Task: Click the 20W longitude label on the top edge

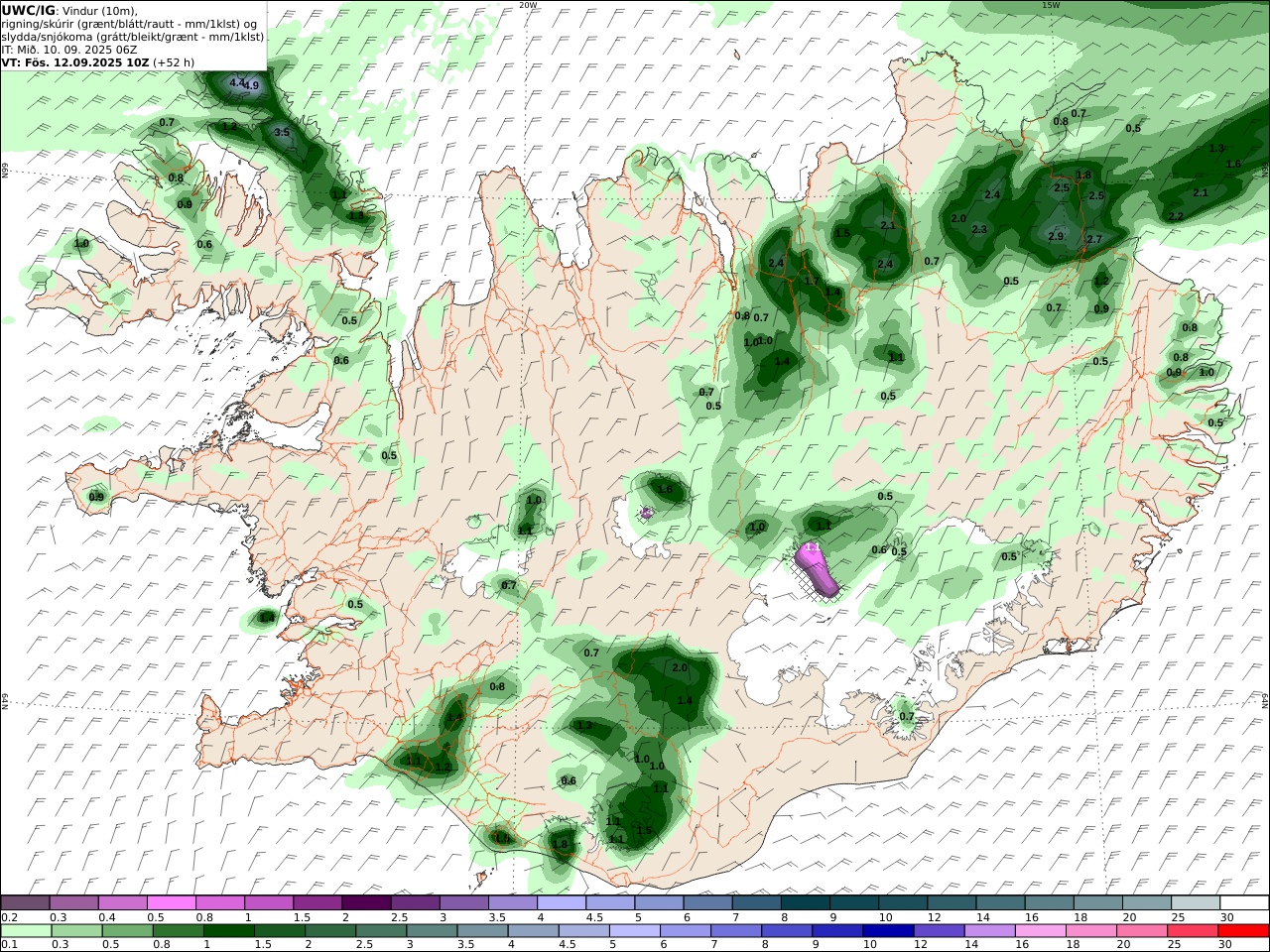Action: pyautogui.click(x=528, y=5)
